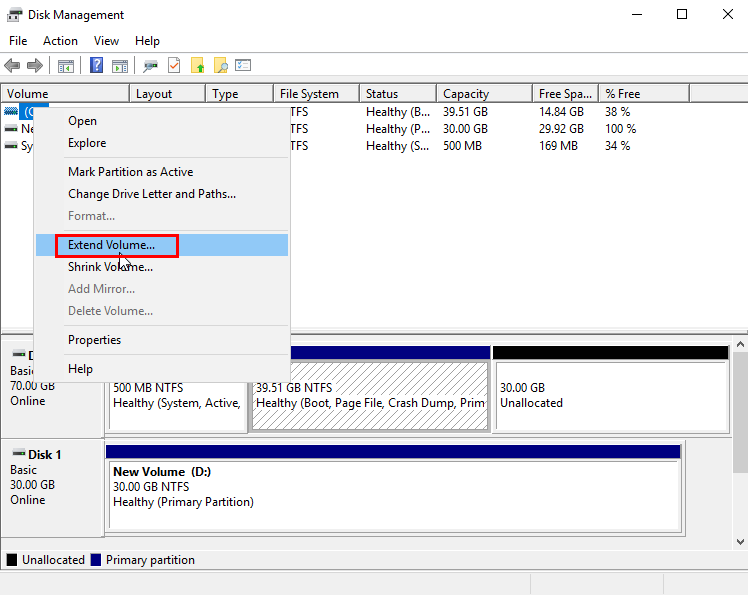The image size is (748, 595).
Task: Select the 30.00 GB Unallocated partition block
Action: click(611, 389)
